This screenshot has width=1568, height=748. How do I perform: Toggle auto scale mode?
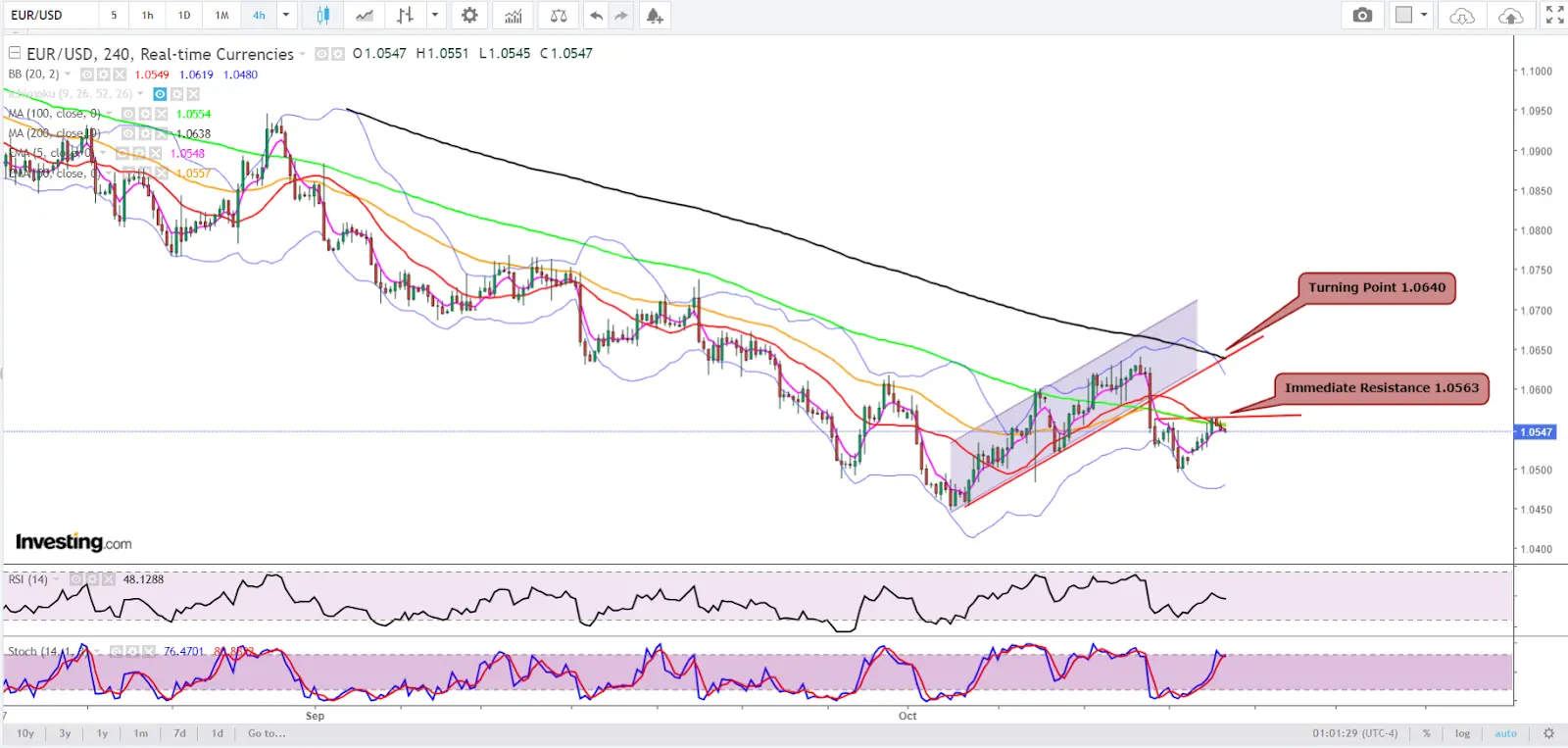click(1505, 733)
